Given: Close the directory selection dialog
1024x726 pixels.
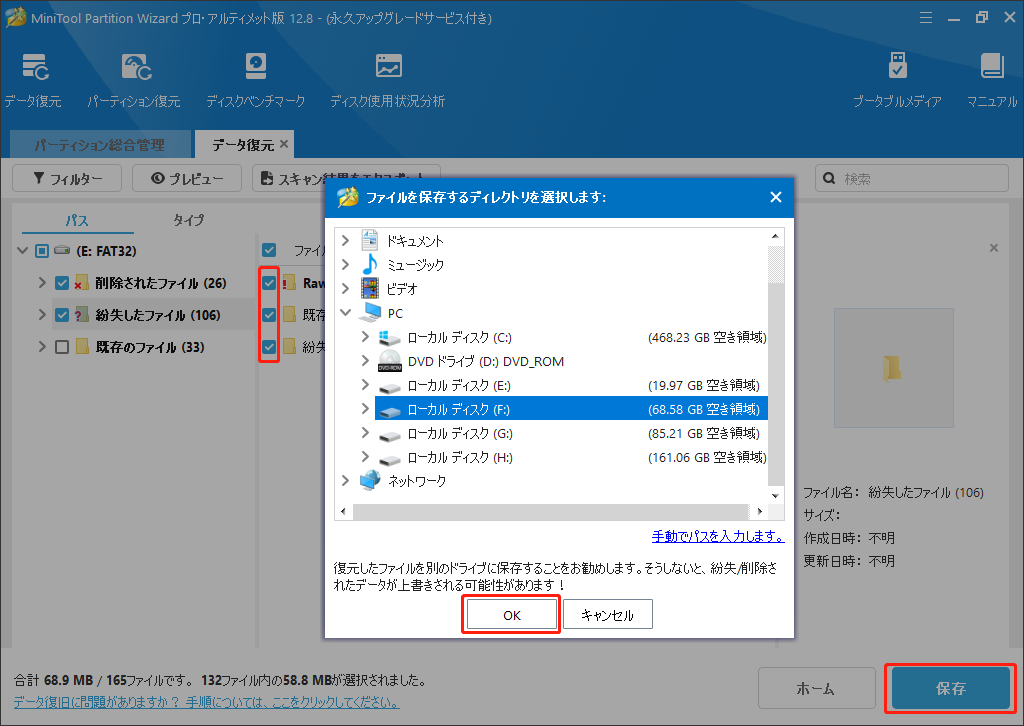Looking at the screenshot, I should [x=776, y=197].
